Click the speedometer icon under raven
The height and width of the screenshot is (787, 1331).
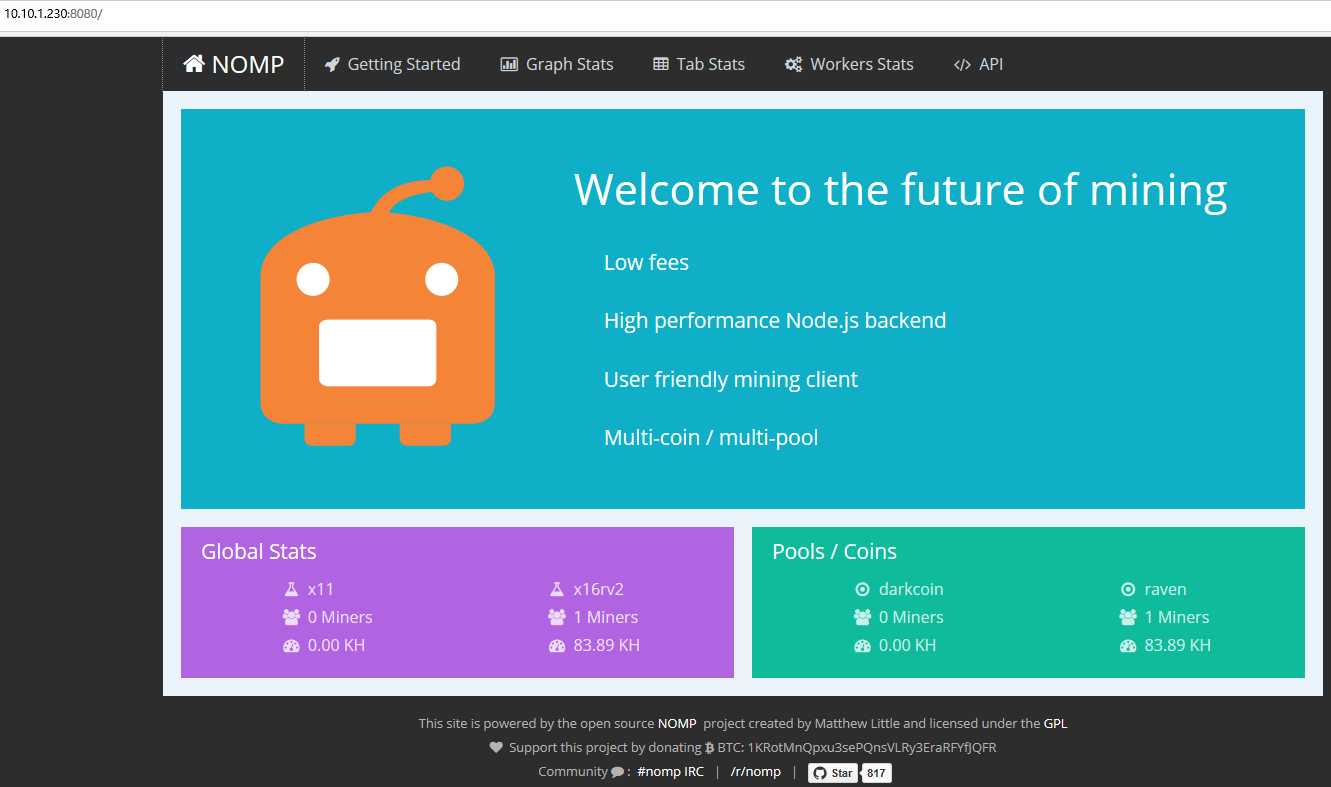1128,645
